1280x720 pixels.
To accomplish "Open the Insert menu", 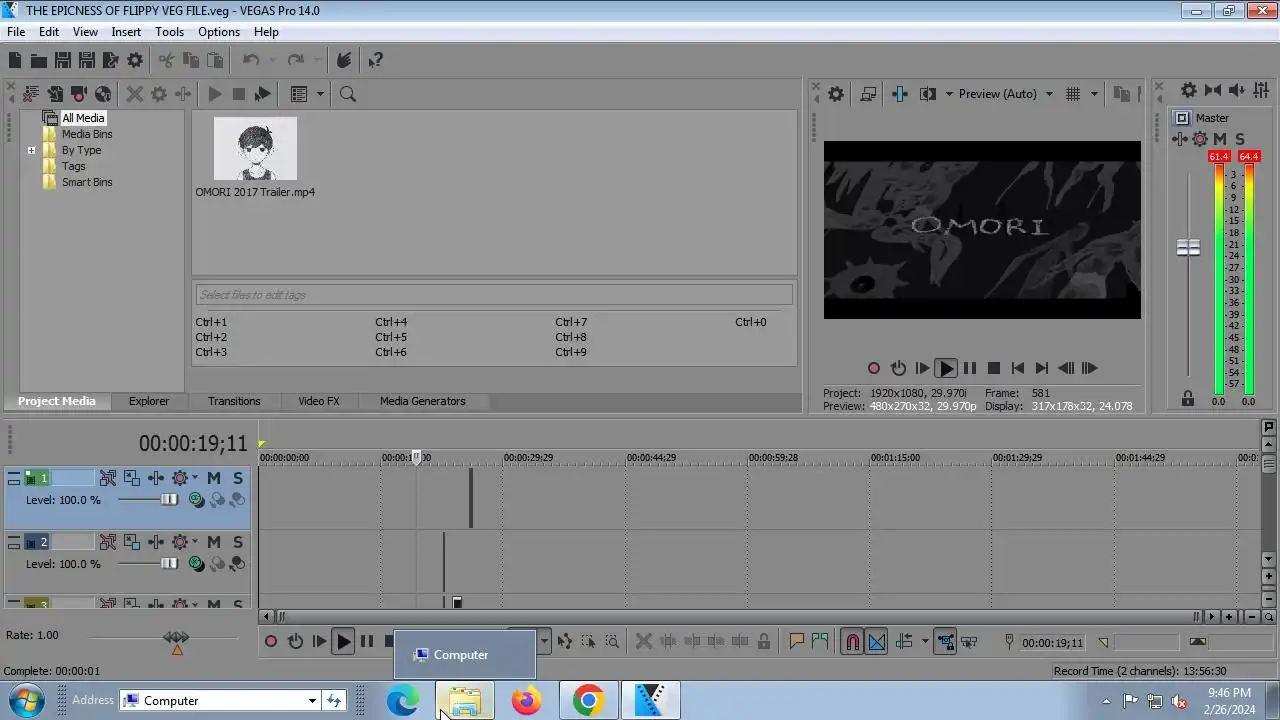I will pyautogui.click(x=126, y=32).
